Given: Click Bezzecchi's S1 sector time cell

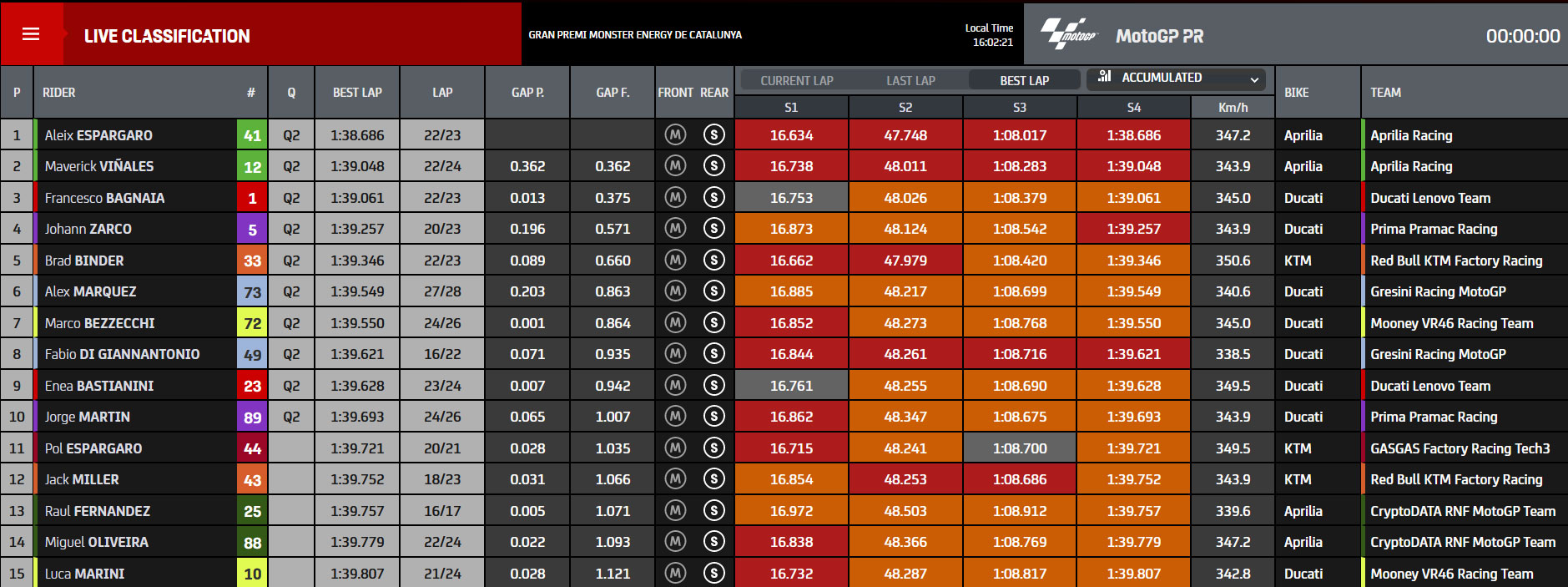Looking at the screenshot, I should tap(791, 323).
